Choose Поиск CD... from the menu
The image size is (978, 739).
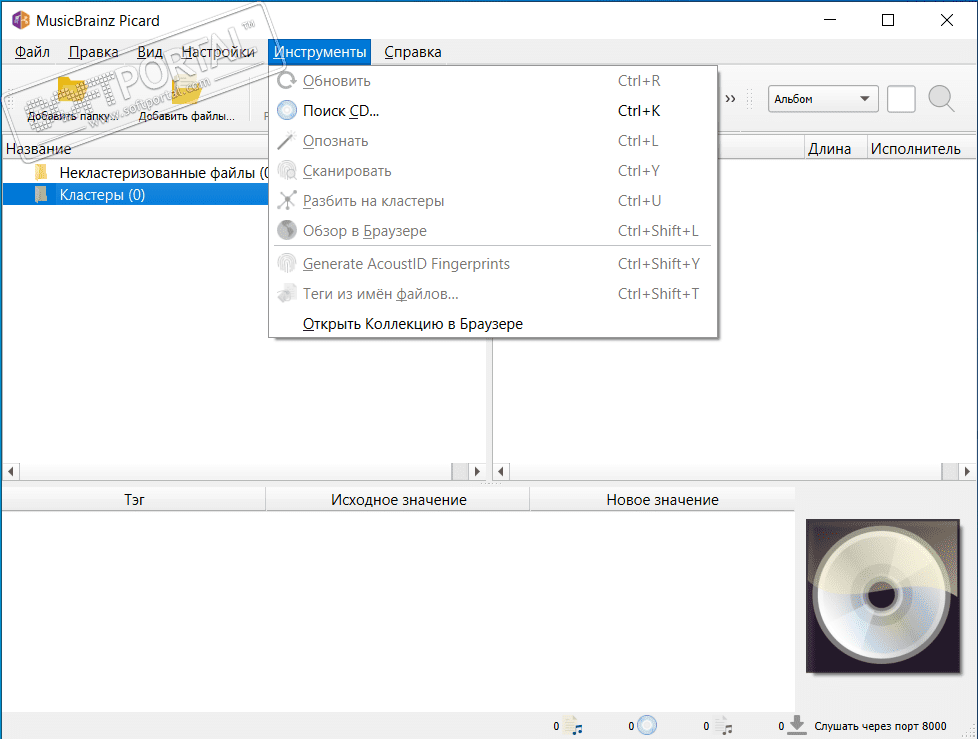(x=493, y=111)
